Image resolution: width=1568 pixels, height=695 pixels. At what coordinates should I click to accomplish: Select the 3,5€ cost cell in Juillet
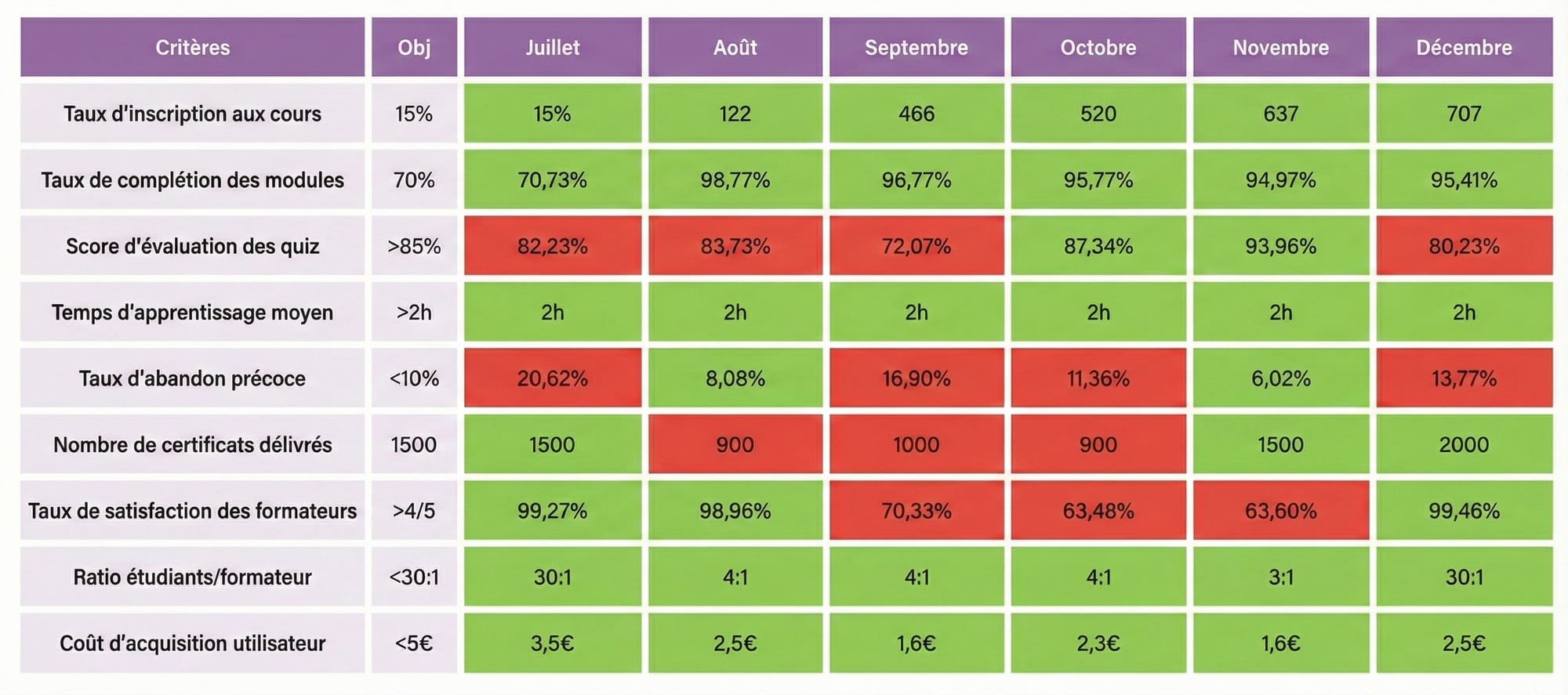[x=552, y=643]
